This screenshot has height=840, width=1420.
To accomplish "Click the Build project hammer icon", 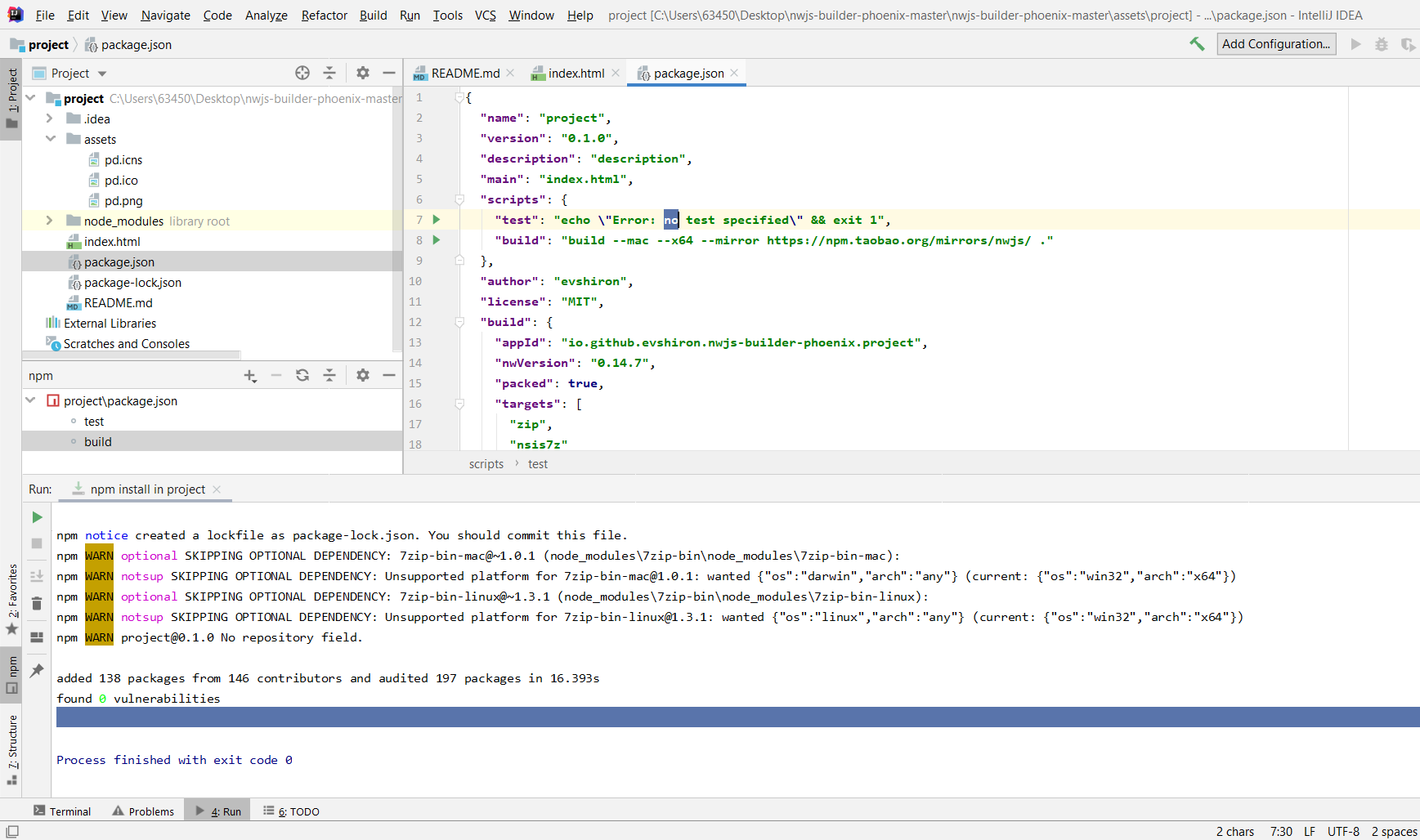I will coord(1197,44).
